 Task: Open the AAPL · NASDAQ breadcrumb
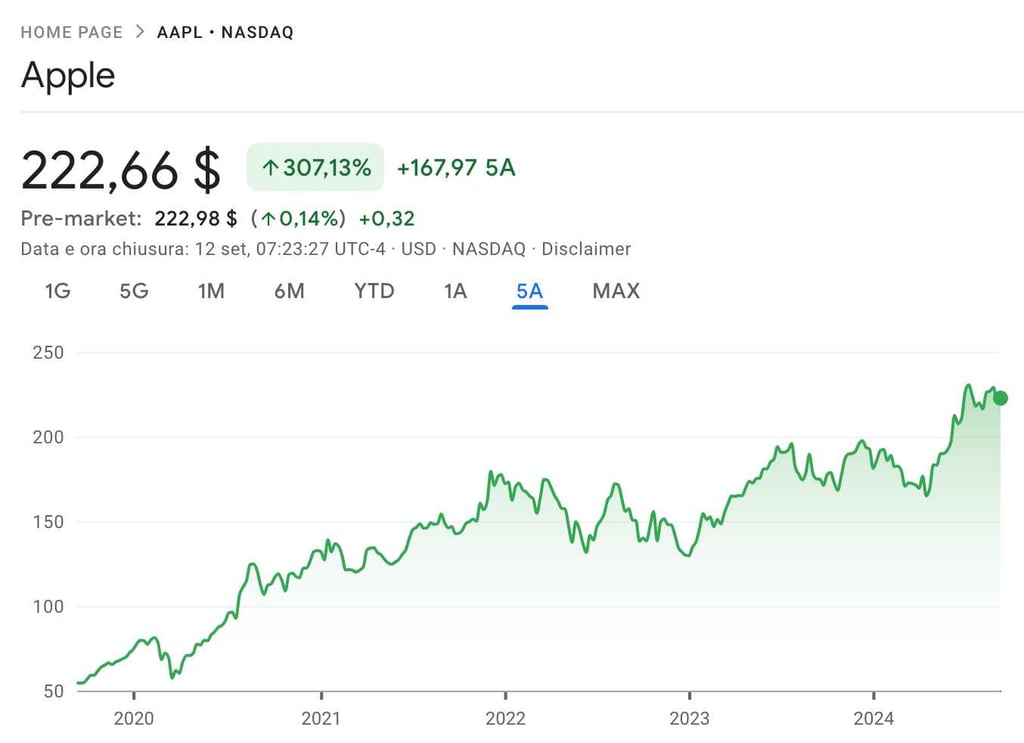click(x=225, y=32)
